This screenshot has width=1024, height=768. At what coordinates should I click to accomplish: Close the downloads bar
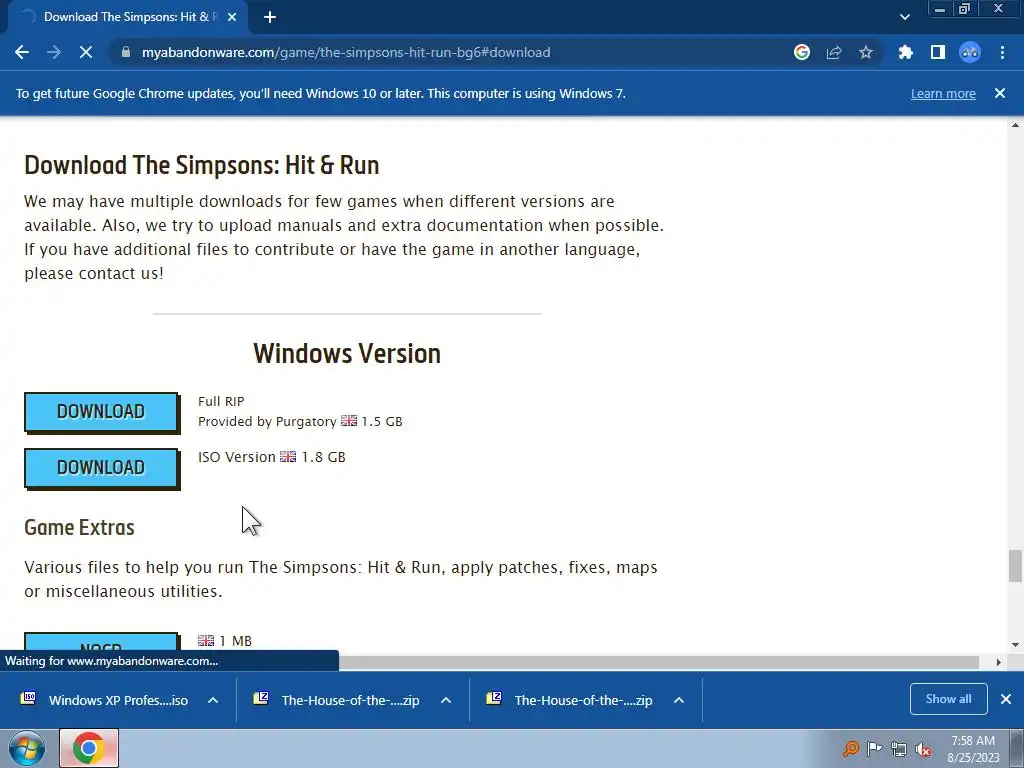(1006, 699)
